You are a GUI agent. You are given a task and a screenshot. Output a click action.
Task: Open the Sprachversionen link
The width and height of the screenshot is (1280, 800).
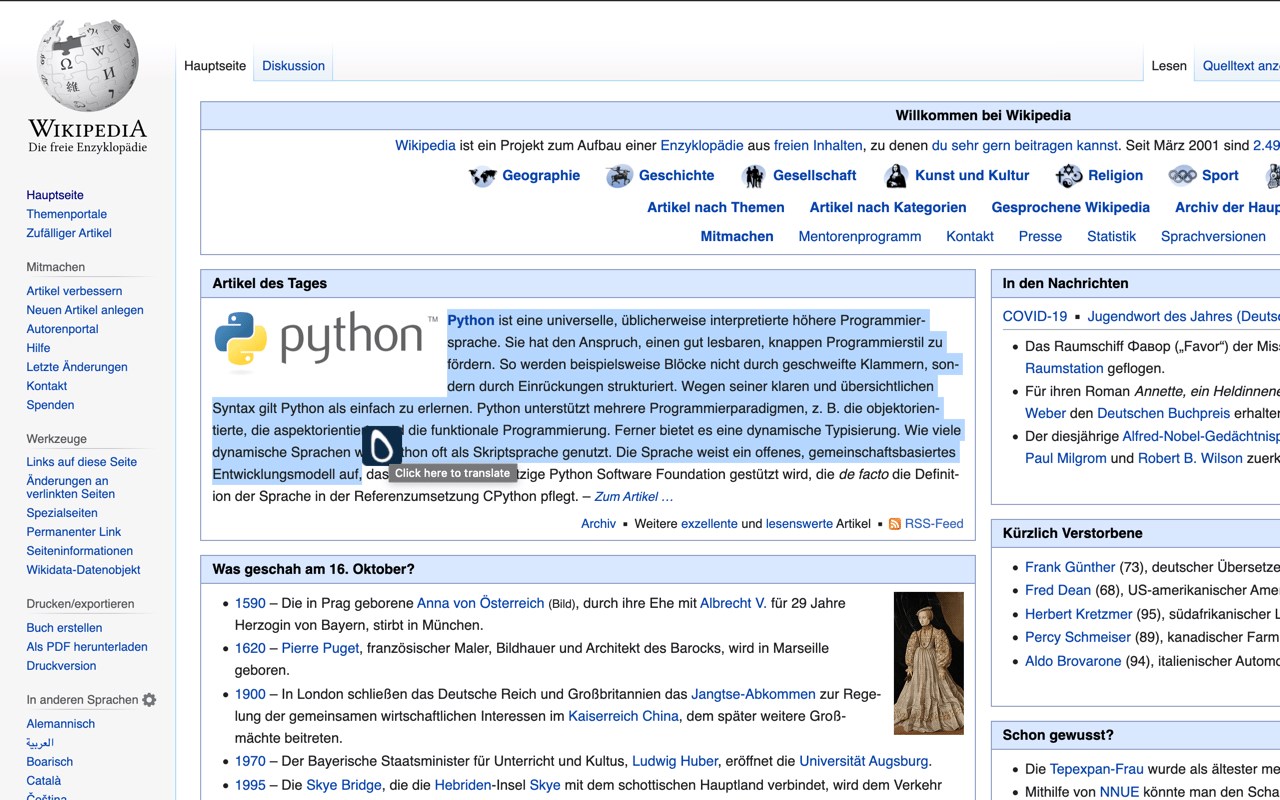point(1213,236)
